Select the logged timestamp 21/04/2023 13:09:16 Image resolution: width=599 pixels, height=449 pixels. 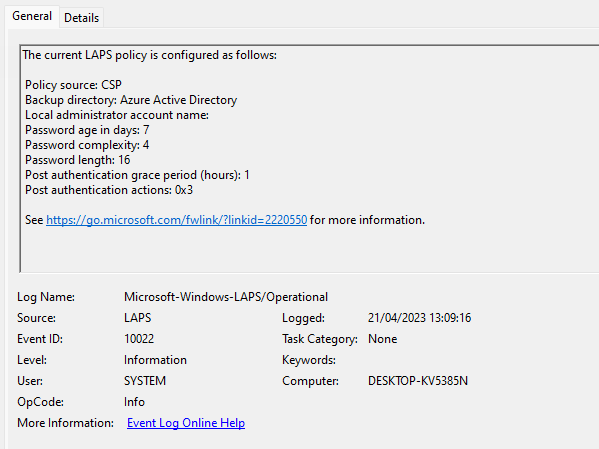(x=419, y=318)
